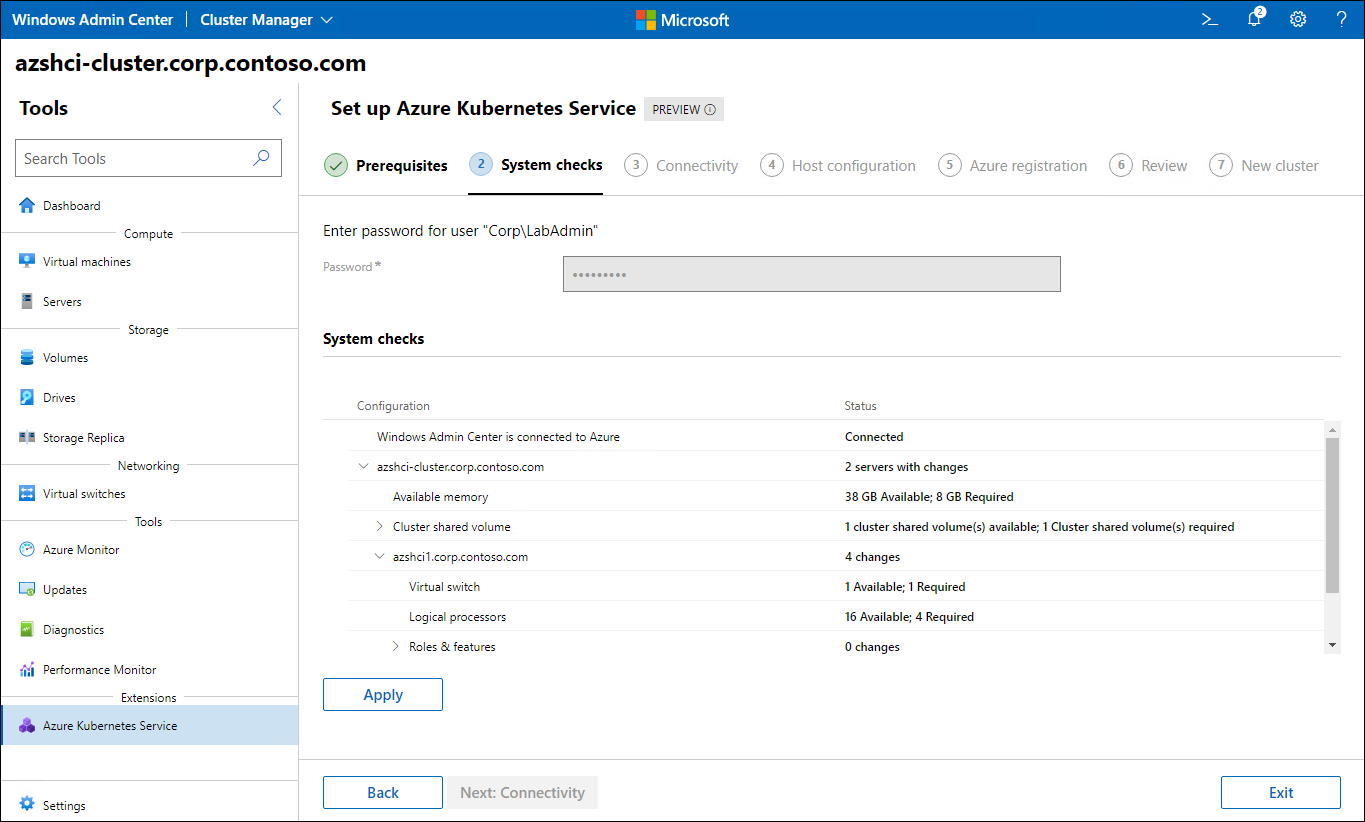Switch to the Connectivity step tab
Image resolution: width=1365 pixels, height=822 pixels.
point(694,165)
